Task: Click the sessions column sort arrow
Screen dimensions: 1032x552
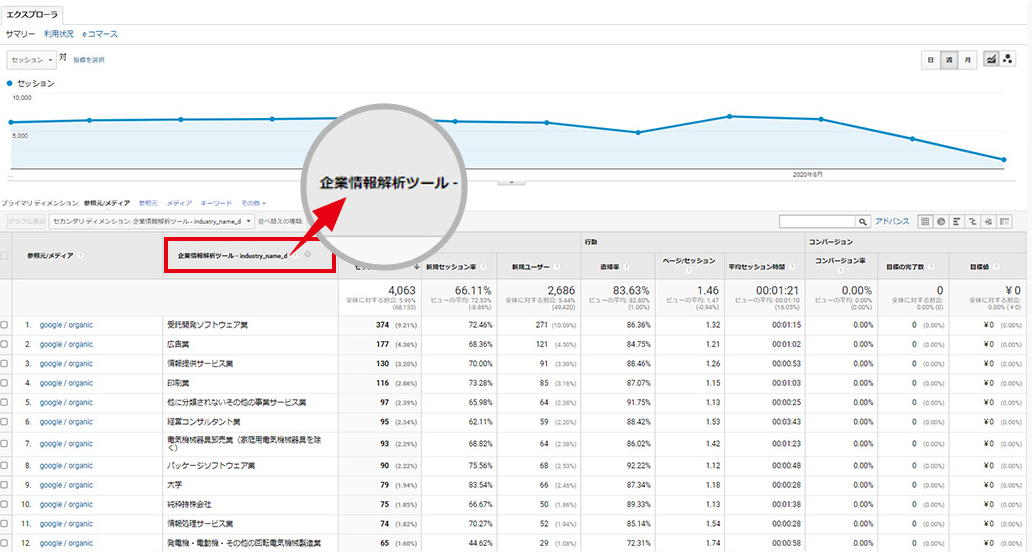Action: (x=417, y=266)
